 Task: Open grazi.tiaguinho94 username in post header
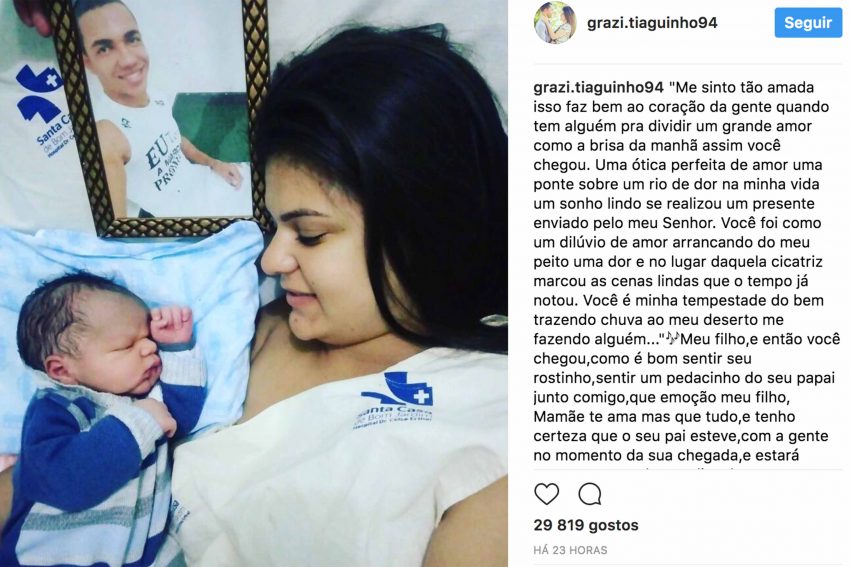pyautogui.click(x=652, y=23)
